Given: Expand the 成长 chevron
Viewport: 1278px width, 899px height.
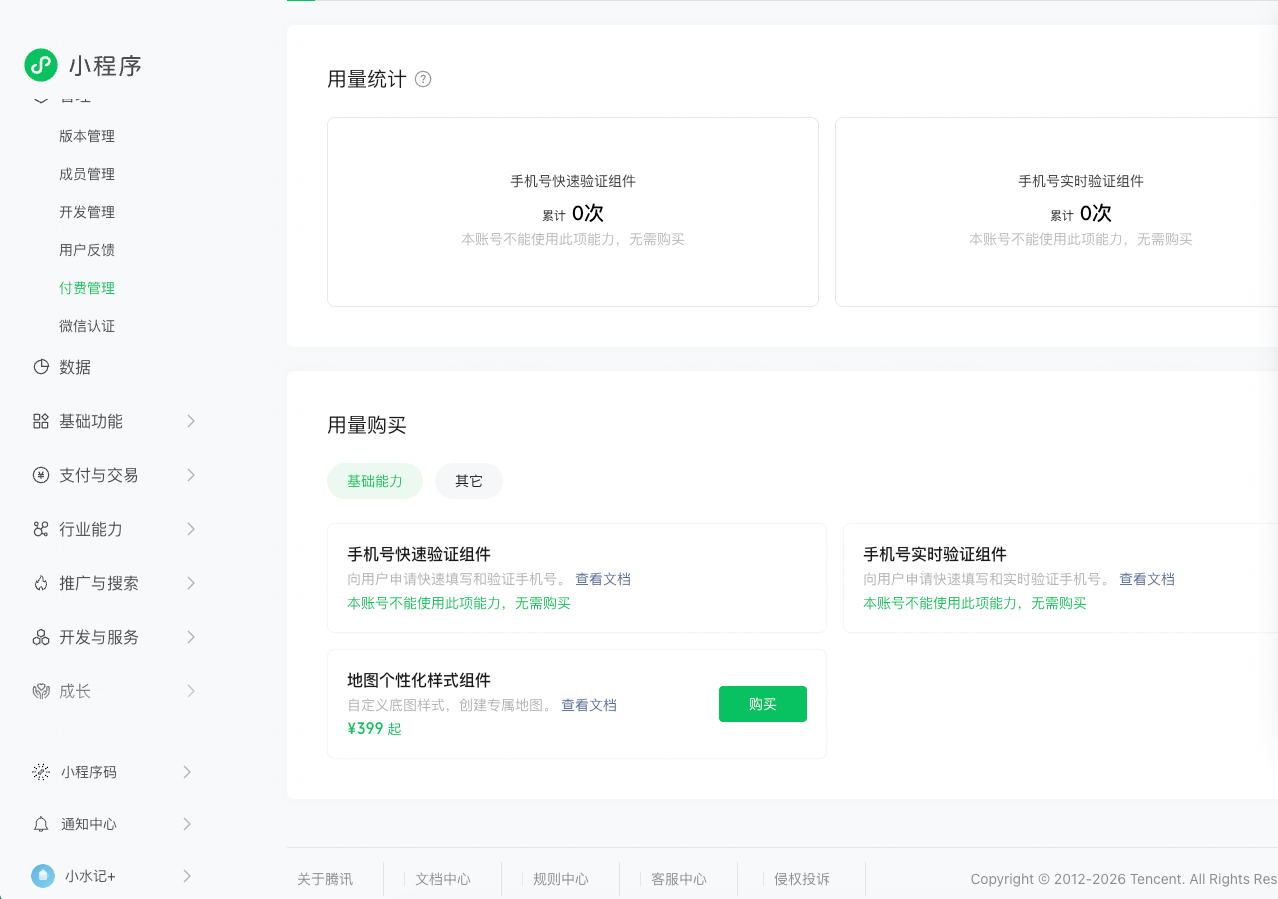Looking at the screenshot, I should pos(190,691).
